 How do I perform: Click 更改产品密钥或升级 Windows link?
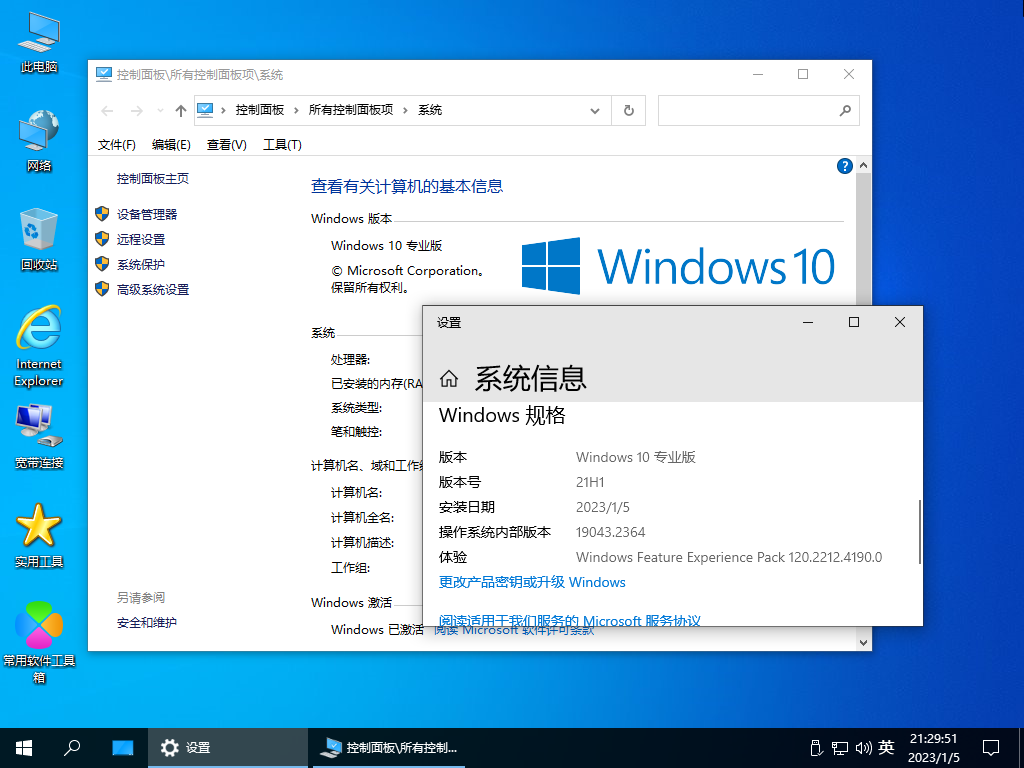point(532,582)
